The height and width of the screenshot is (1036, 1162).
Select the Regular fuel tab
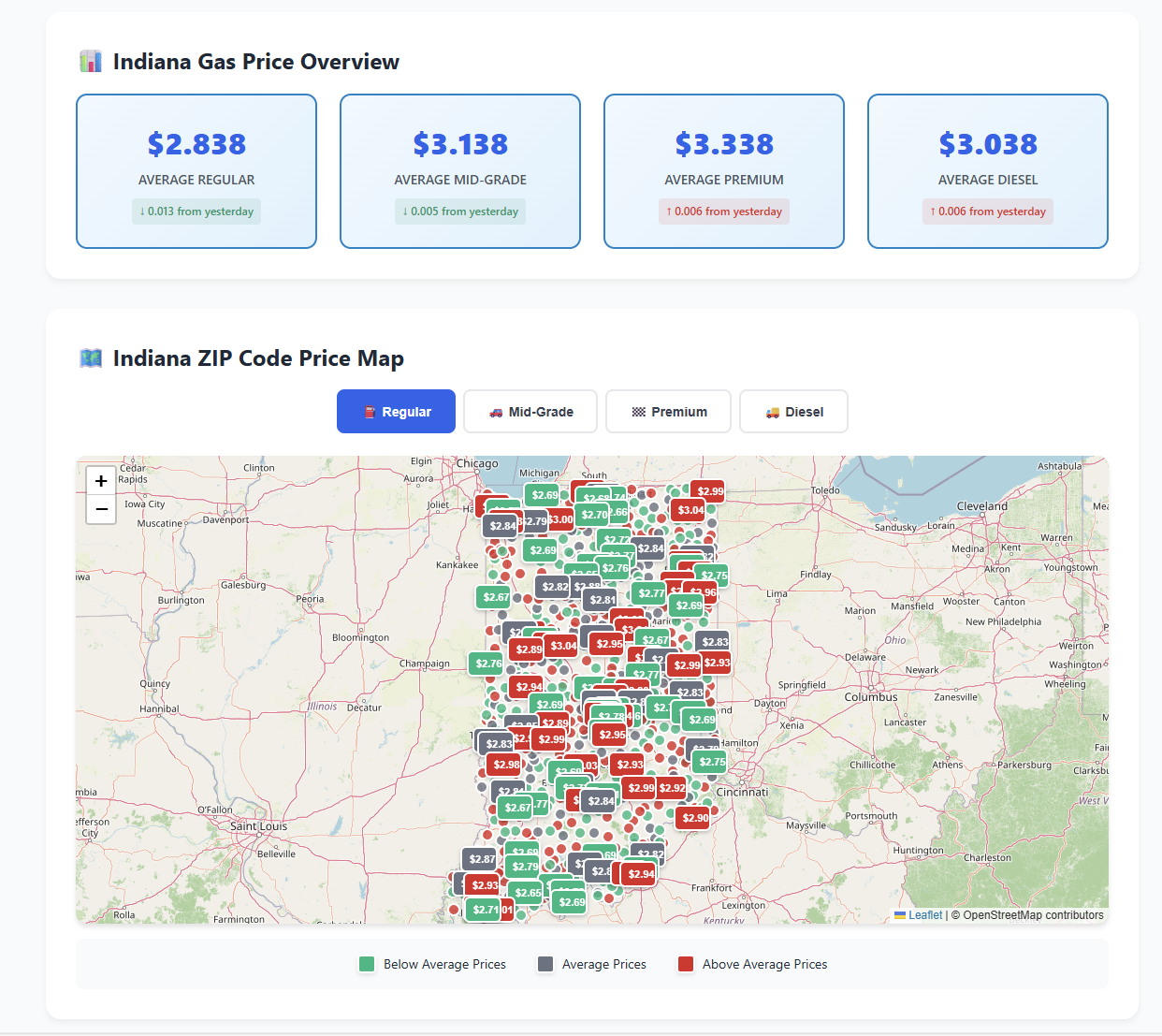click(396, 412)
